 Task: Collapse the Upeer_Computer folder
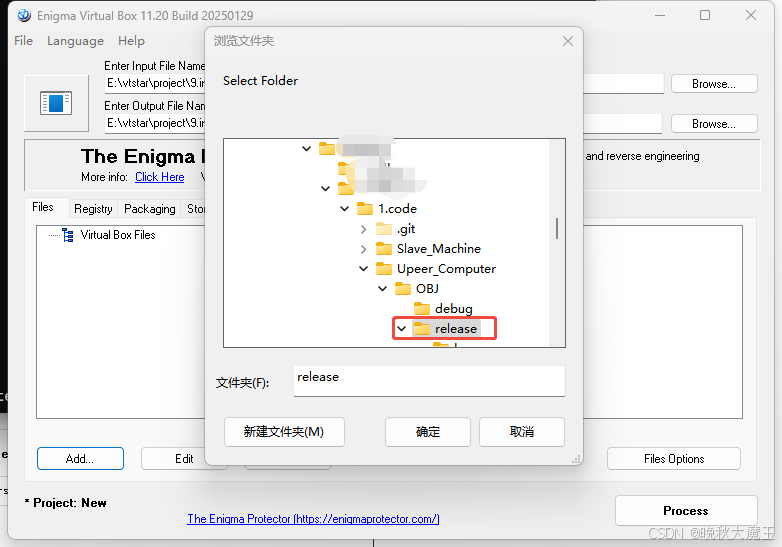364,269
